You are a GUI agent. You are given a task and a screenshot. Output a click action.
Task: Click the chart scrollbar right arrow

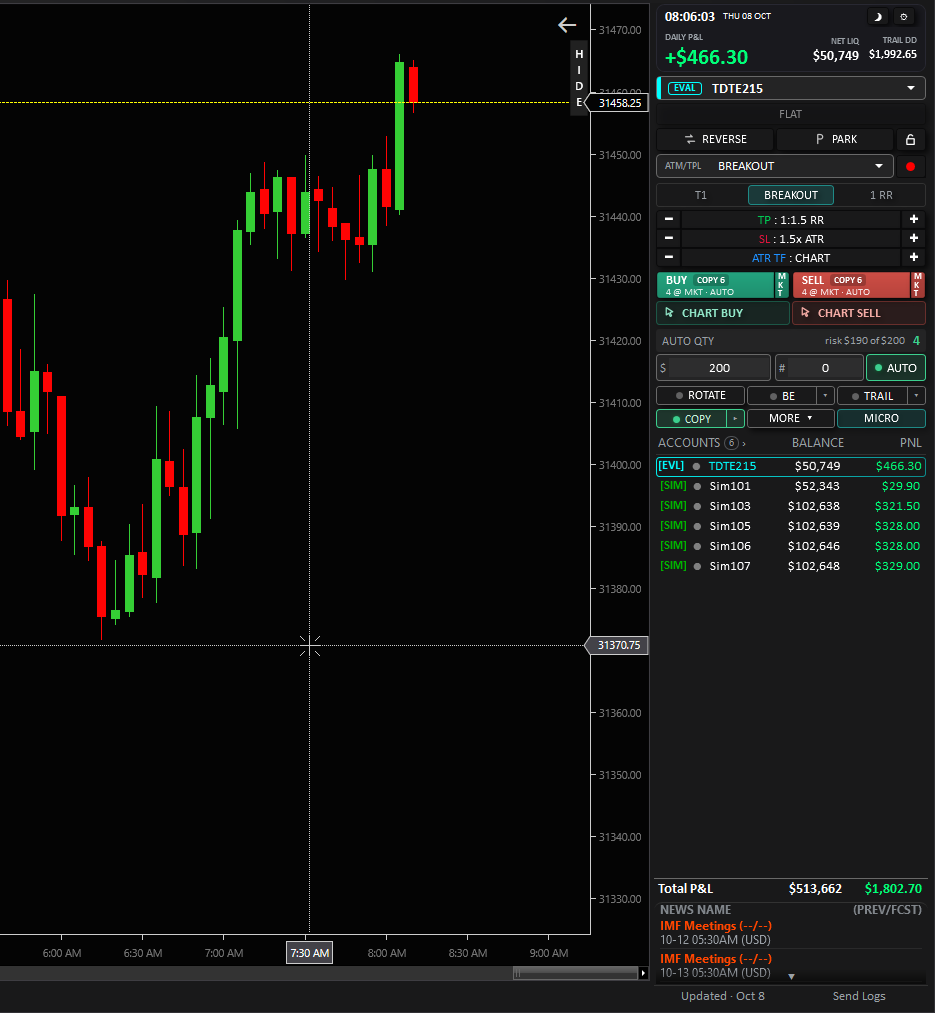(x=642, y=973)
